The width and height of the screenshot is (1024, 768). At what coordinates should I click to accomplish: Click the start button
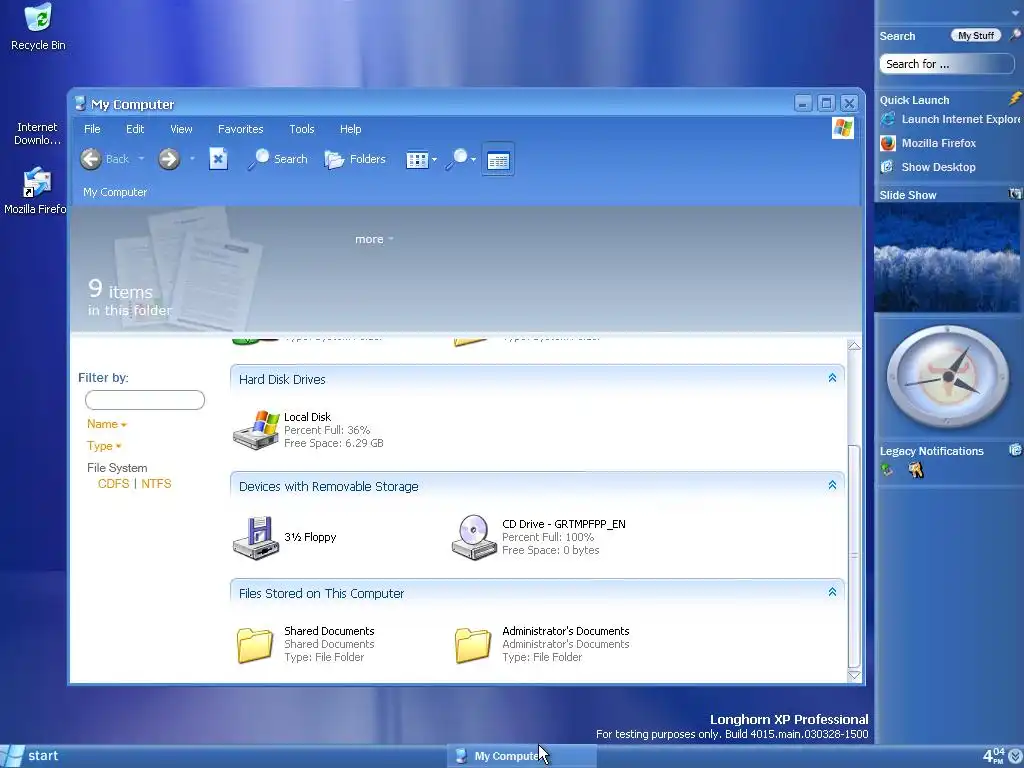(x=30, y=756)
